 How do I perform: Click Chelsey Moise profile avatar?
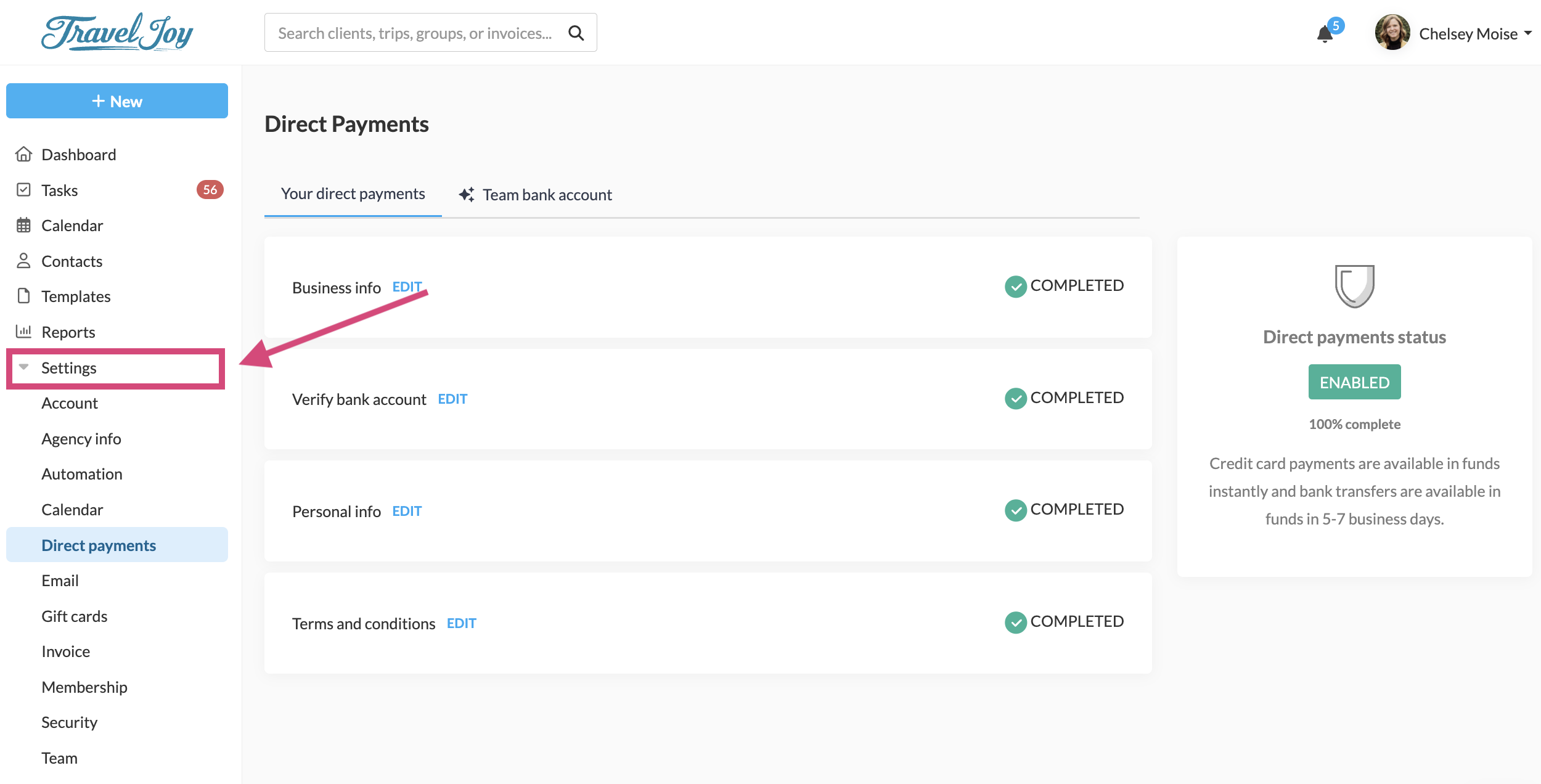point(1392,33)
